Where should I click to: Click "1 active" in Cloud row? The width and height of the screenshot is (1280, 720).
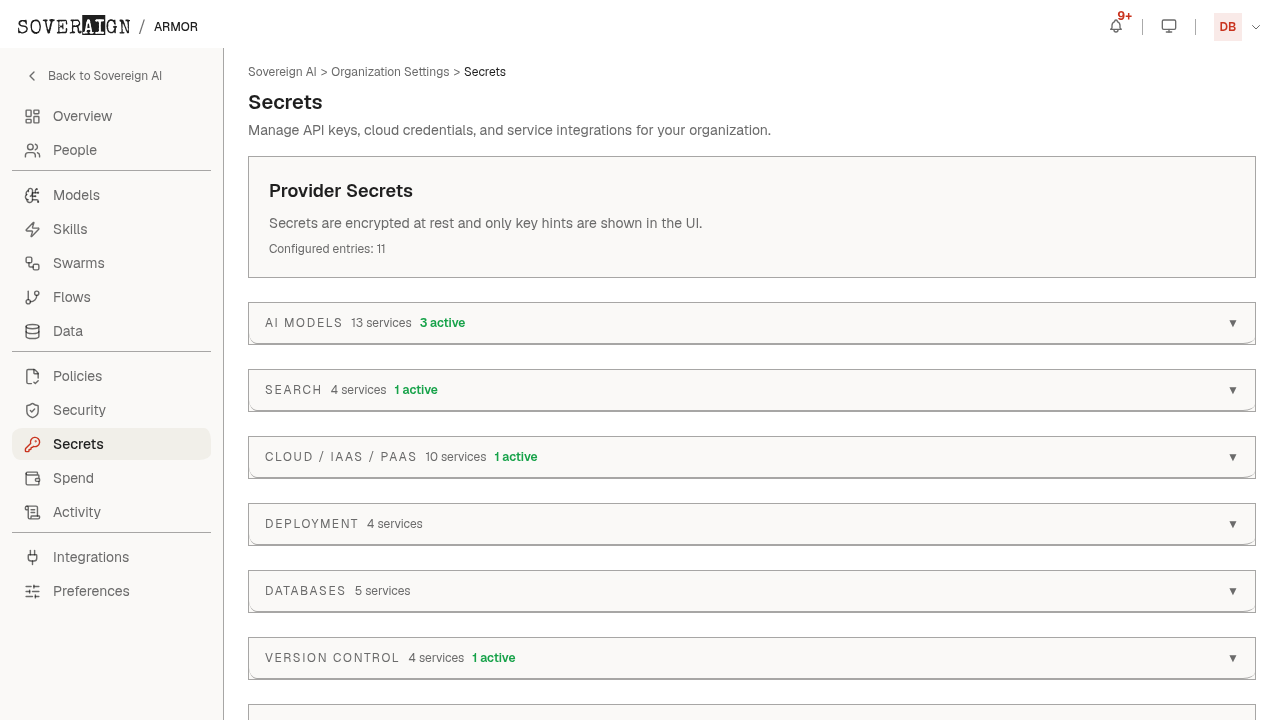pyautogui.click(x=516, y=457)
